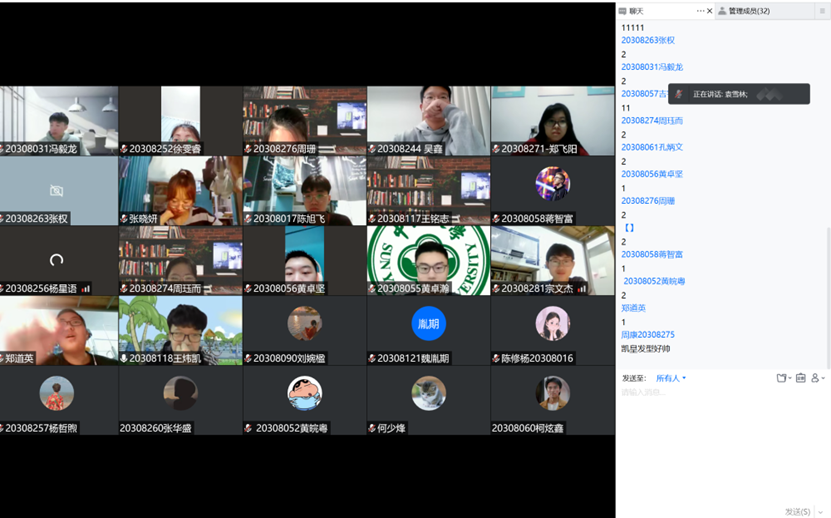The image size is (831, 518).
Task: Click the muted microphone icon in speaking banner
Action: (x=680, y=94)
